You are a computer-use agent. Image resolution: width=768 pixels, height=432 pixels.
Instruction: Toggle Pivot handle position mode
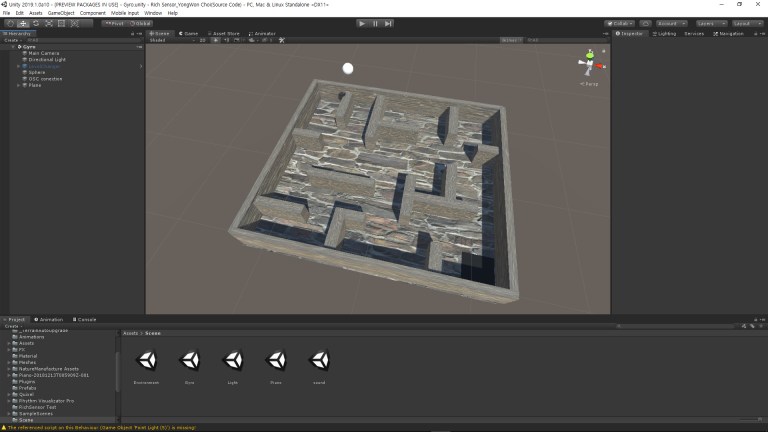[x=115, y=23]
